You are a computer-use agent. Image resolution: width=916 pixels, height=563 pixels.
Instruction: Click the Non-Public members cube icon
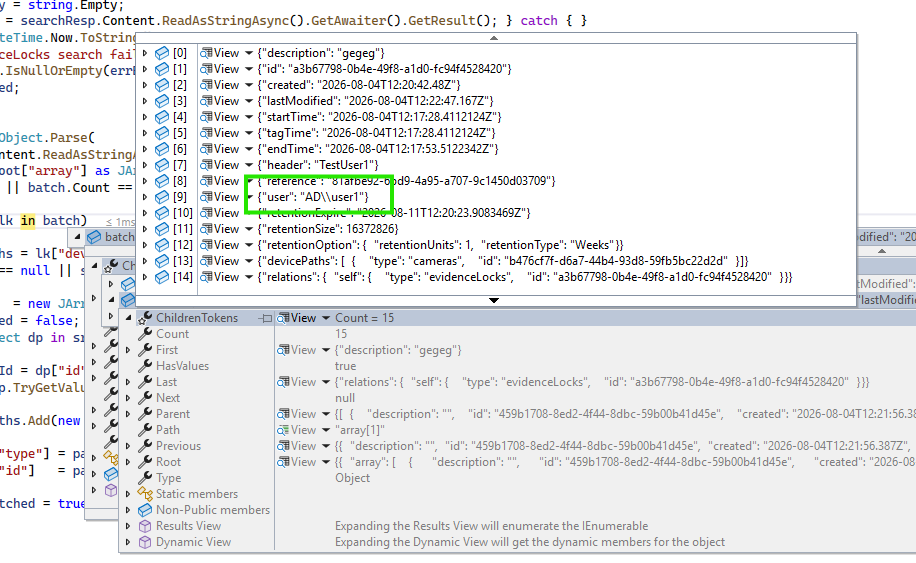(x=145, y=510)
